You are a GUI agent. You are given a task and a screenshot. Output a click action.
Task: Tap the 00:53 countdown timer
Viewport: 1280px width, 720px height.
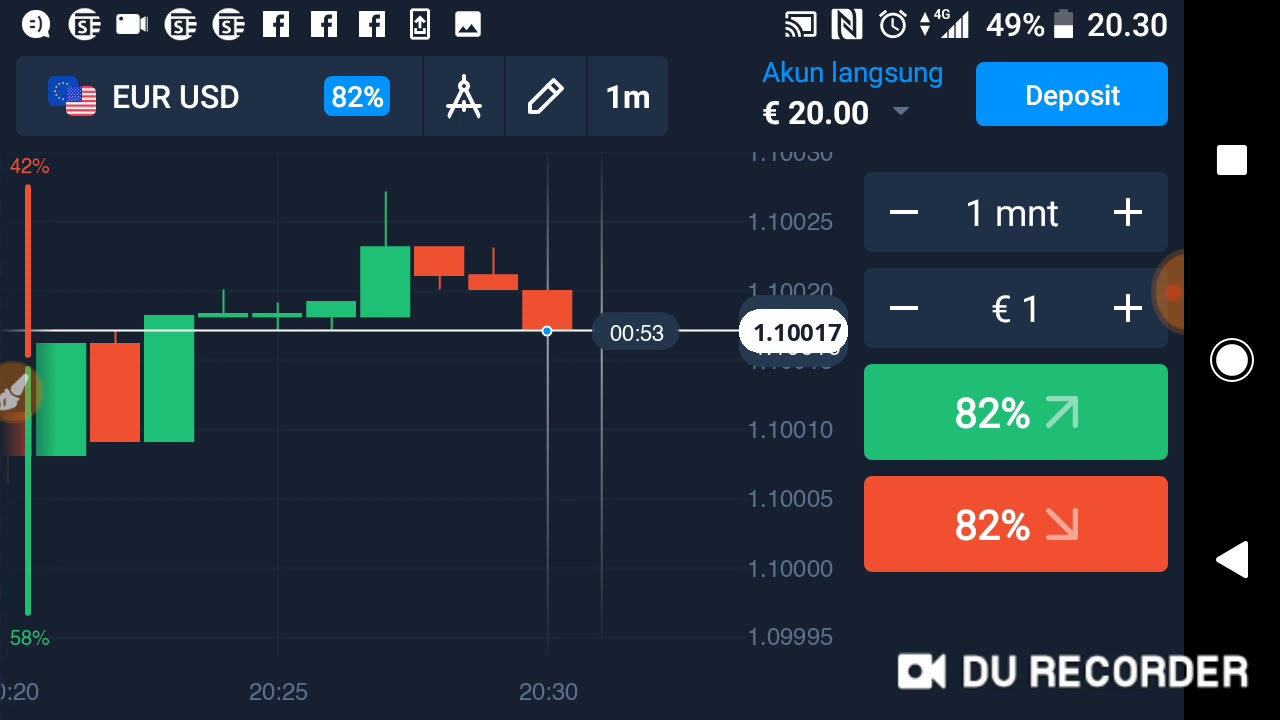coord(637,333)
